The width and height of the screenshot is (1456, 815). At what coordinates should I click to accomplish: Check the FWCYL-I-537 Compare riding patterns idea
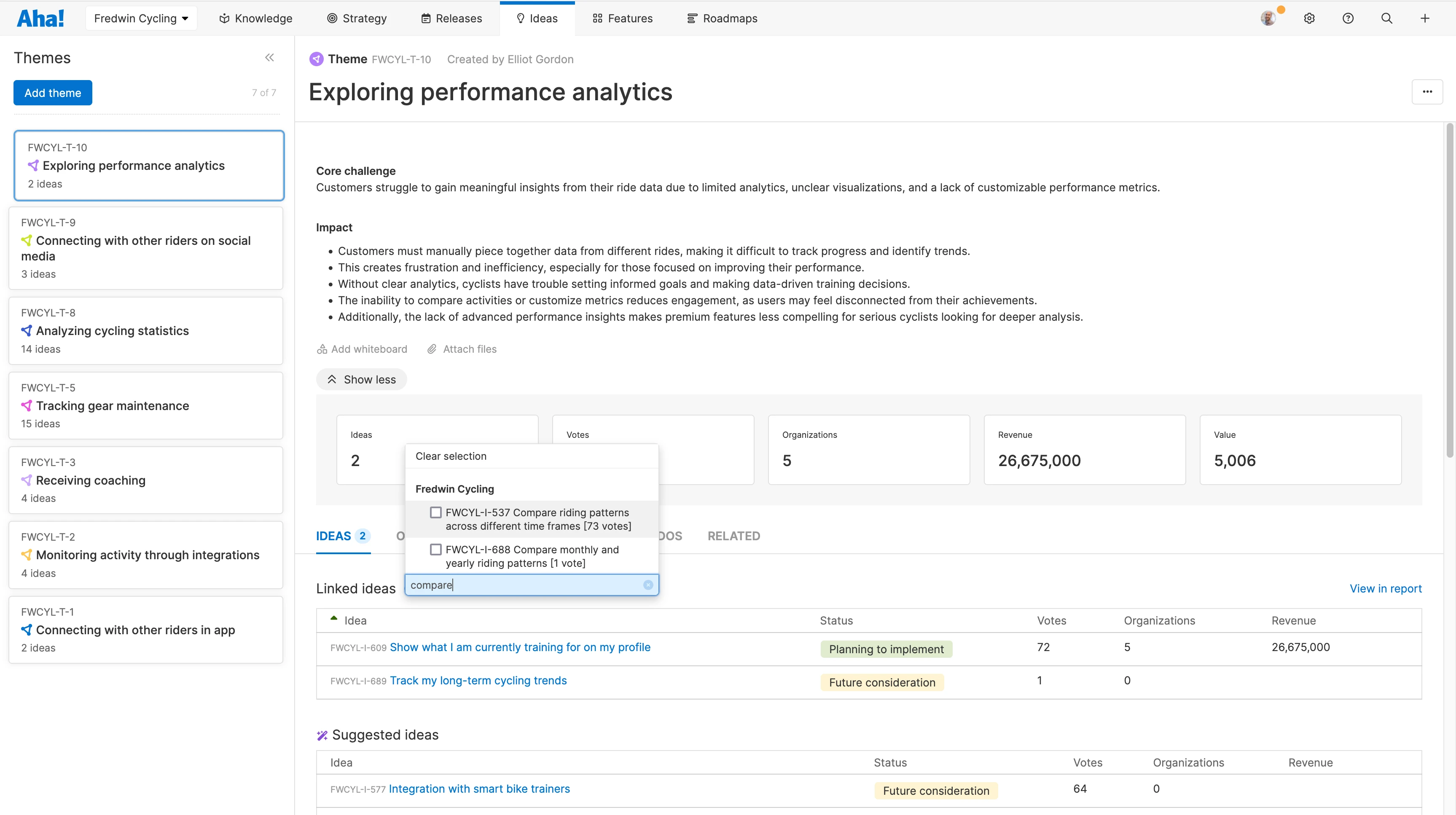pos(436,512)
